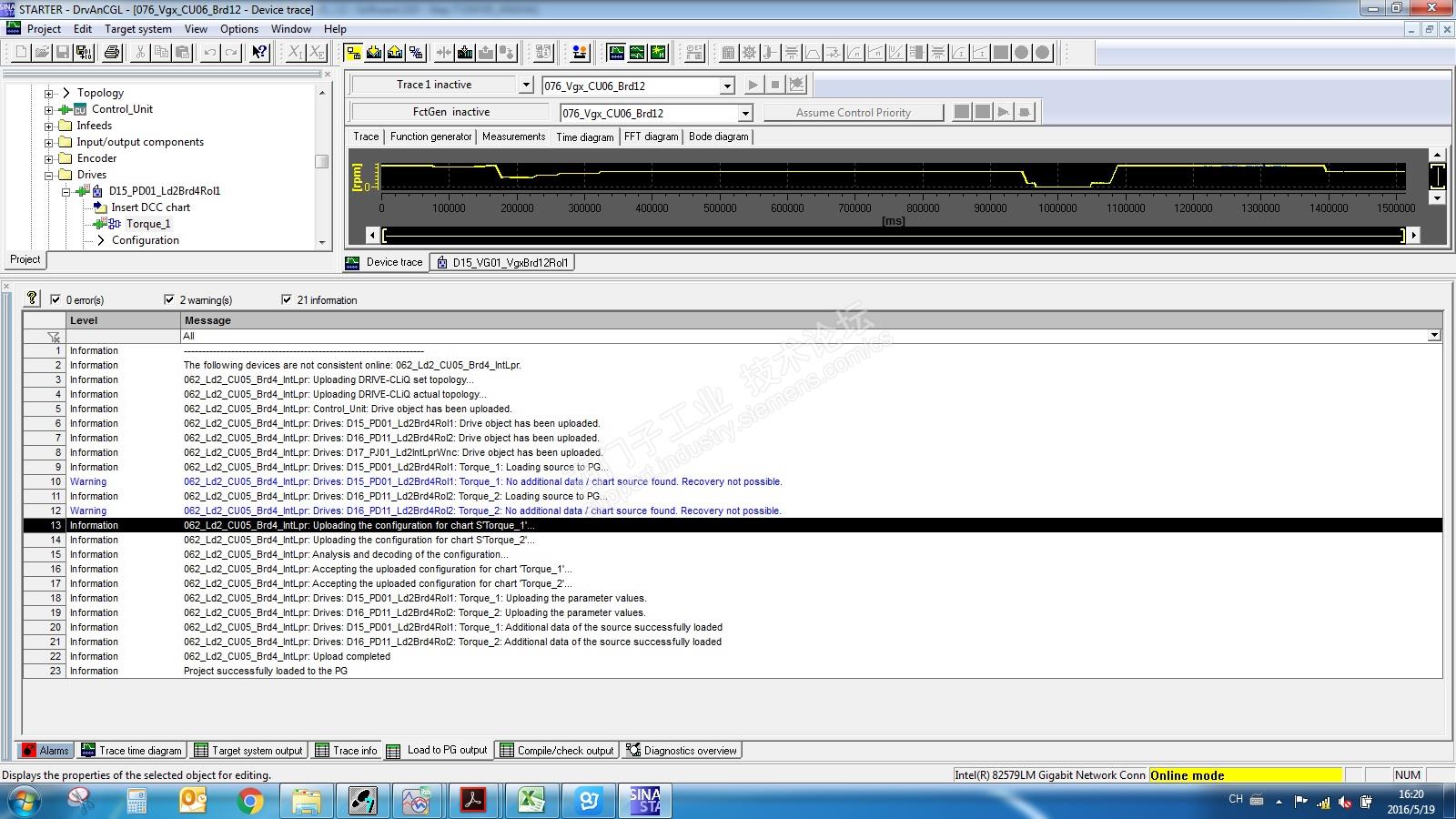
Task: Toggle the 0 error(s) checkbox
Action: 56,299
